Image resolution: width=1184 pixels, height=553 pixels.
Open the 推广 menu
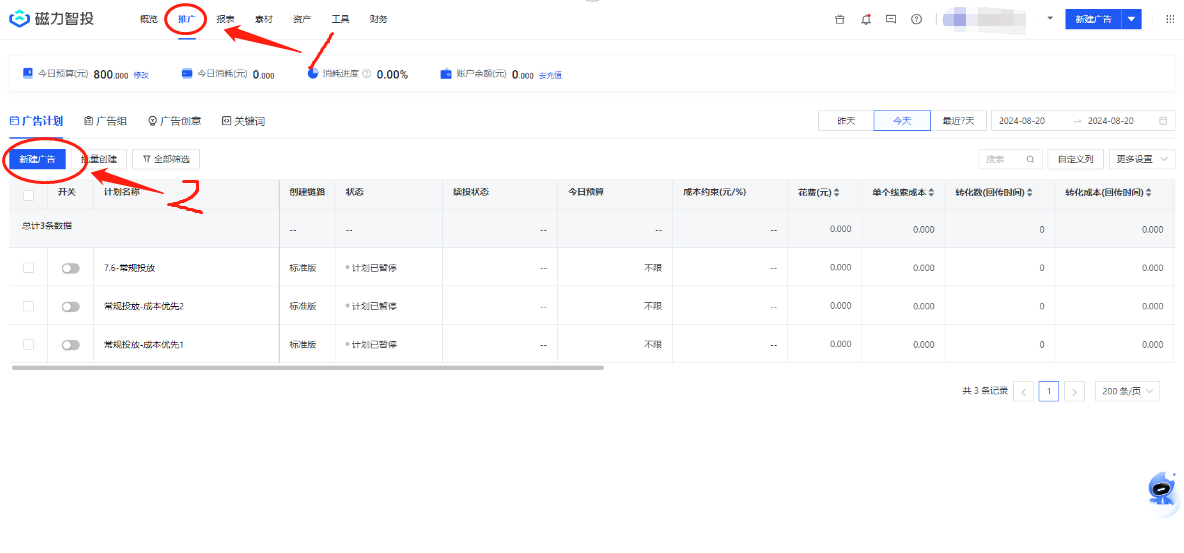point(187,20)
